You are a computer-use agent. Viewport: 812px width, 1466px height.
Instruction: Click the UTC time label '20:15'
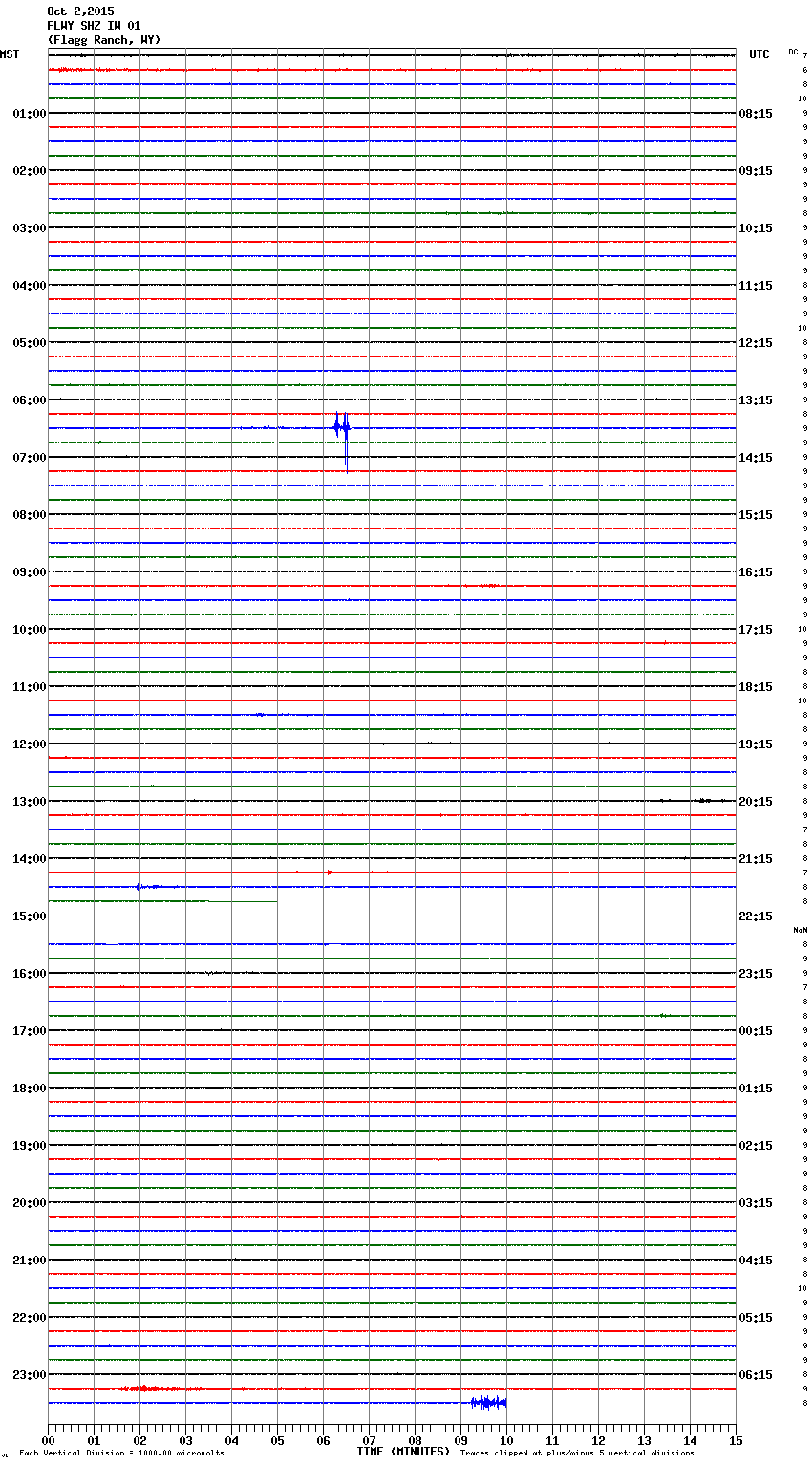pos(756,802)
